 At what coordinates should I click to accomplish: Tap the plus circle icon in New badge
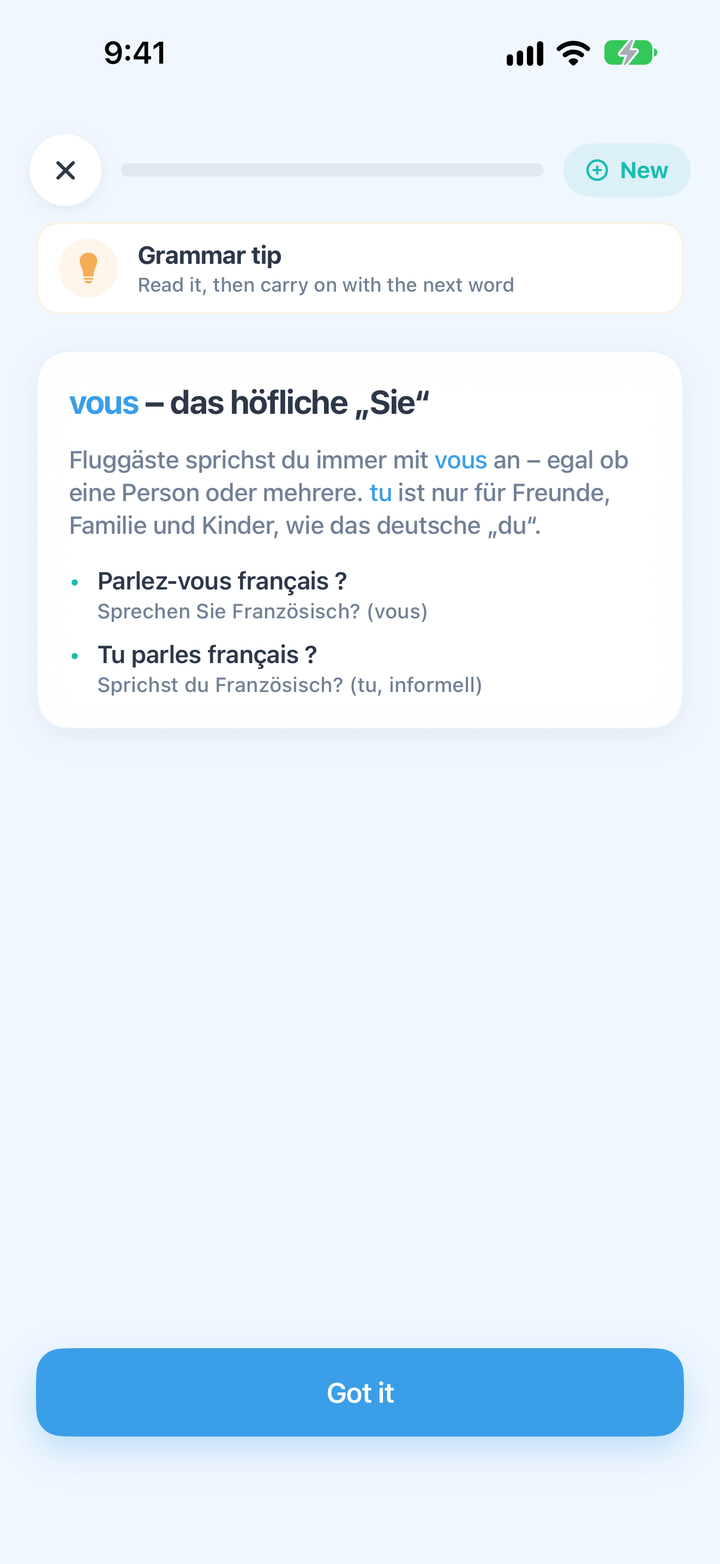tap(597, 170)
